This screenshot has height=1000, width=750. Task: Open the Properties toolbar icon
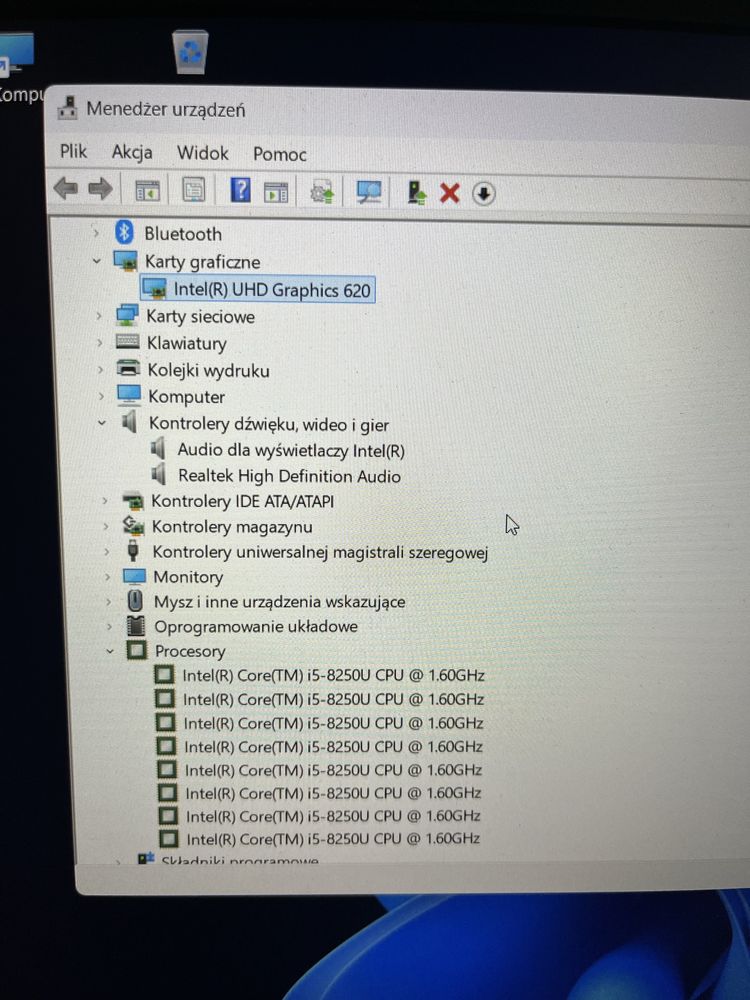(x=194, y=190)
